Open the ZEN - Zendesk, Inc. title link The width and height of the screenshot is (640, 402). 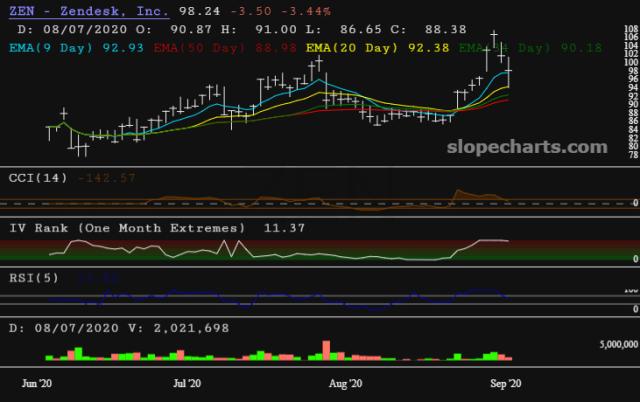pyautogui.click(x=89, y=11)
